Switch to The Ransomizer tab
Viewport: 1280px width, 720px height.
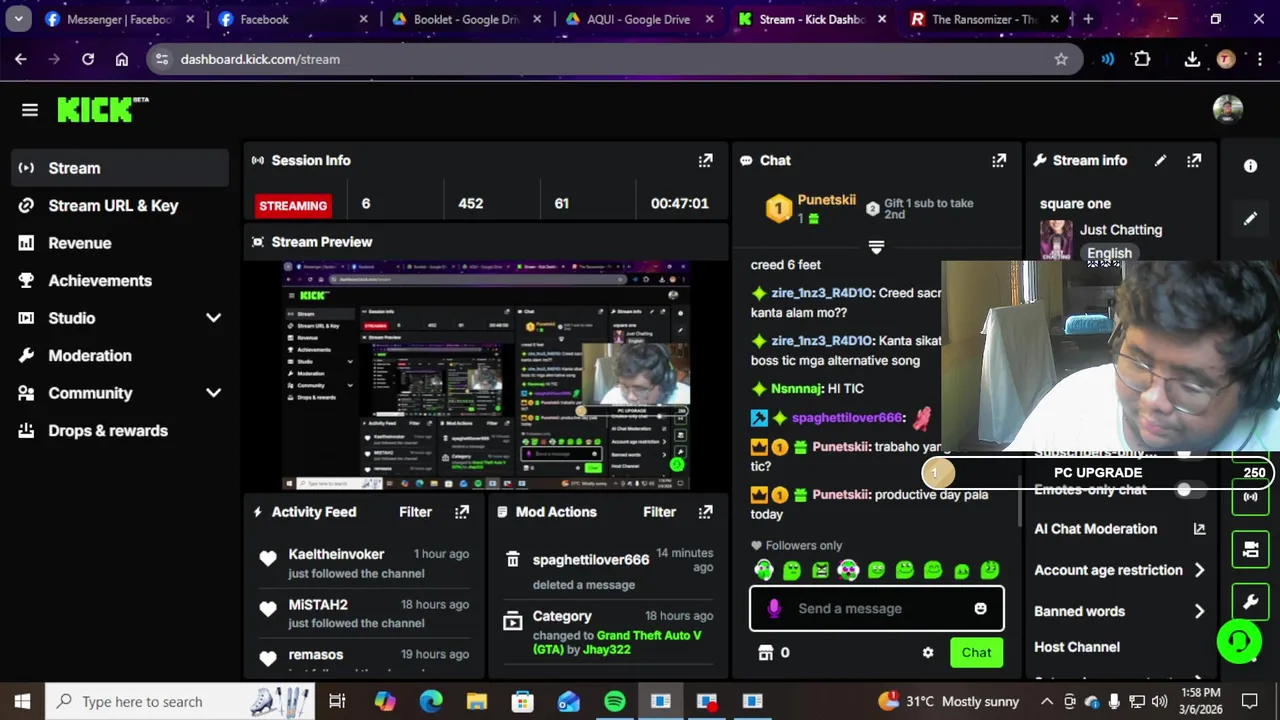[x=985, y=19]
